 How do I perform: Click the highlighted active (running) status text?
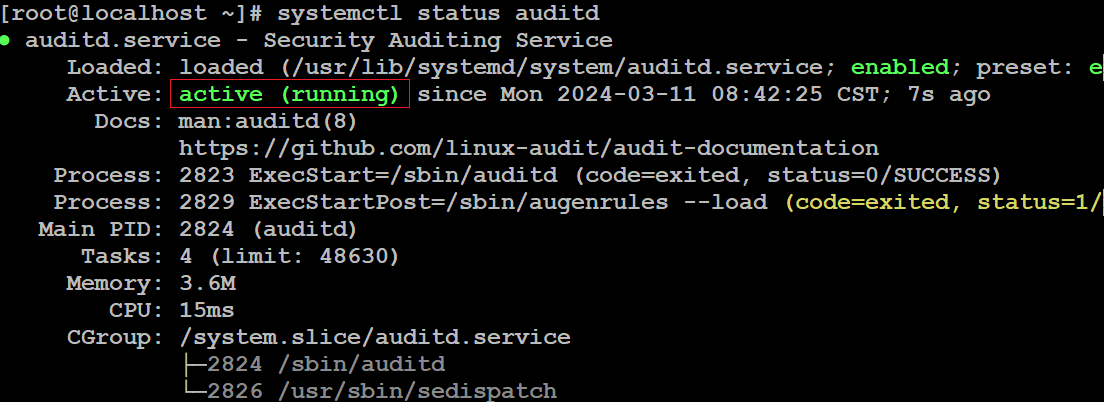(x=289, y=94)
